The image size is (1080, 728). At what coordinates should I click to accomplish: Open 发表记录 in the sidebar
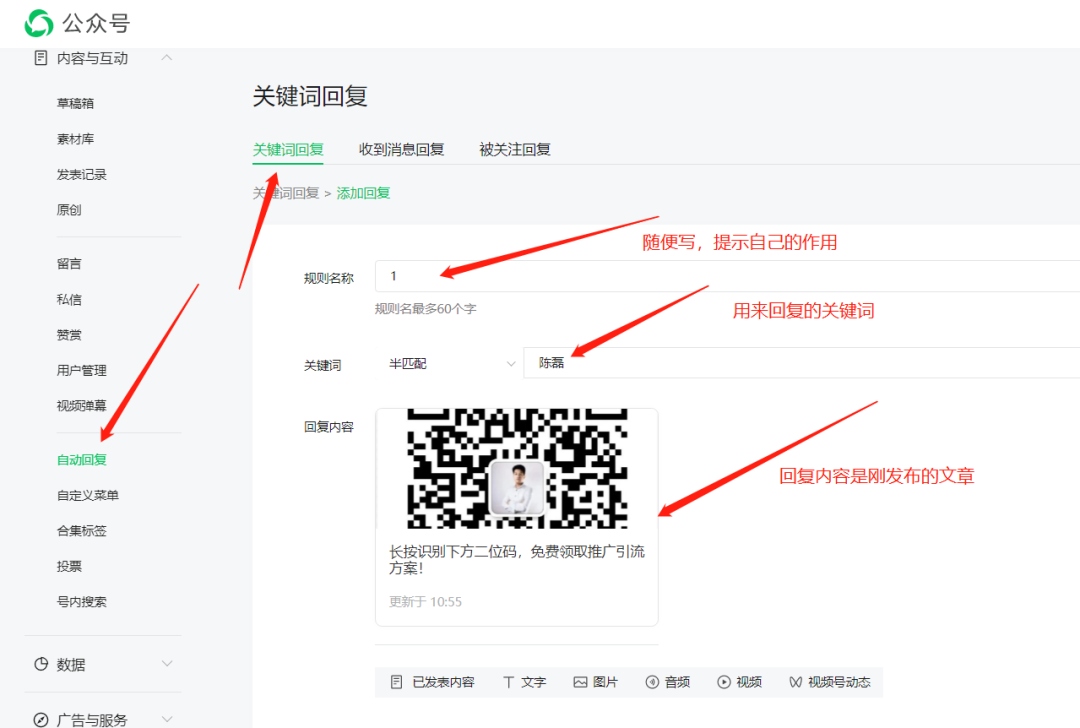click(81, 175)
